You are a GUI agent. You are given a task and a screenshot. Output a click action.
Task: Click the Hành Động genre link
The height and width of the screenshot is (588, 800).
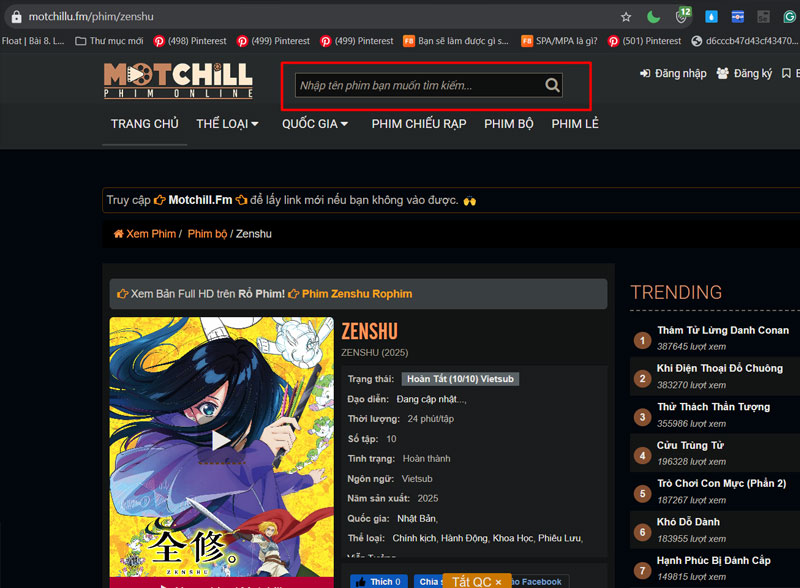tap(464, 538)
